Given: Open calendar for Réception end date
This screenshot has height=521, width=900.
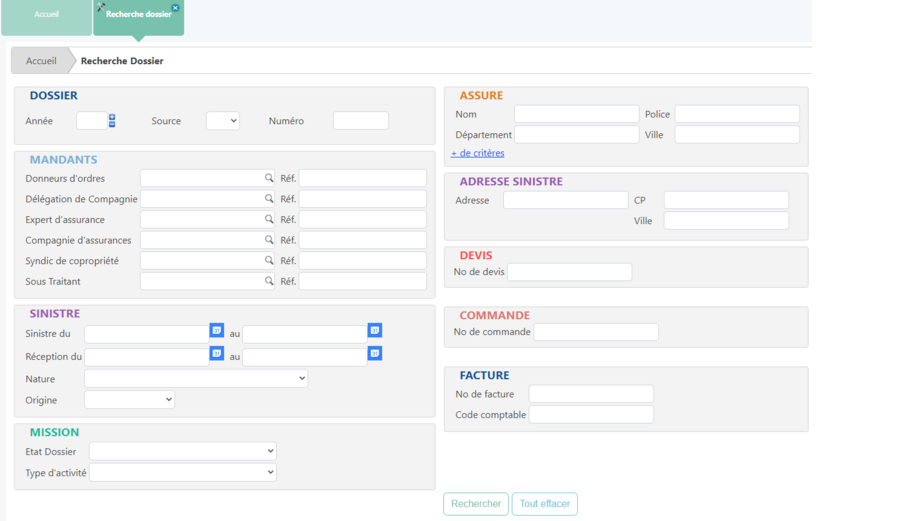Looking at the screenshot, I should point(374,353).
